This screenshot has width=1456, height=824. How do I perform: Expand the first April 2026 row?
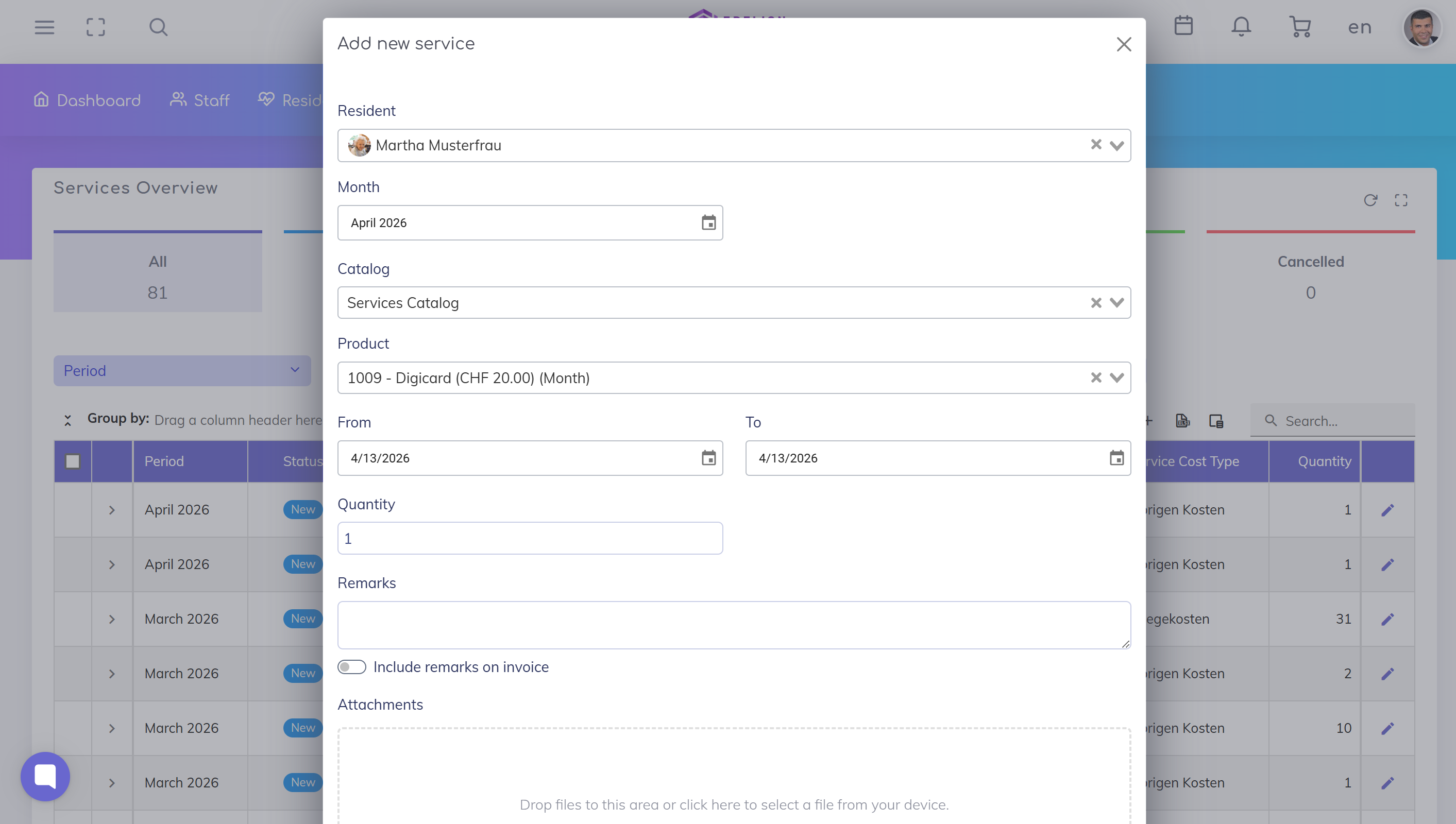tap(111, 510)
